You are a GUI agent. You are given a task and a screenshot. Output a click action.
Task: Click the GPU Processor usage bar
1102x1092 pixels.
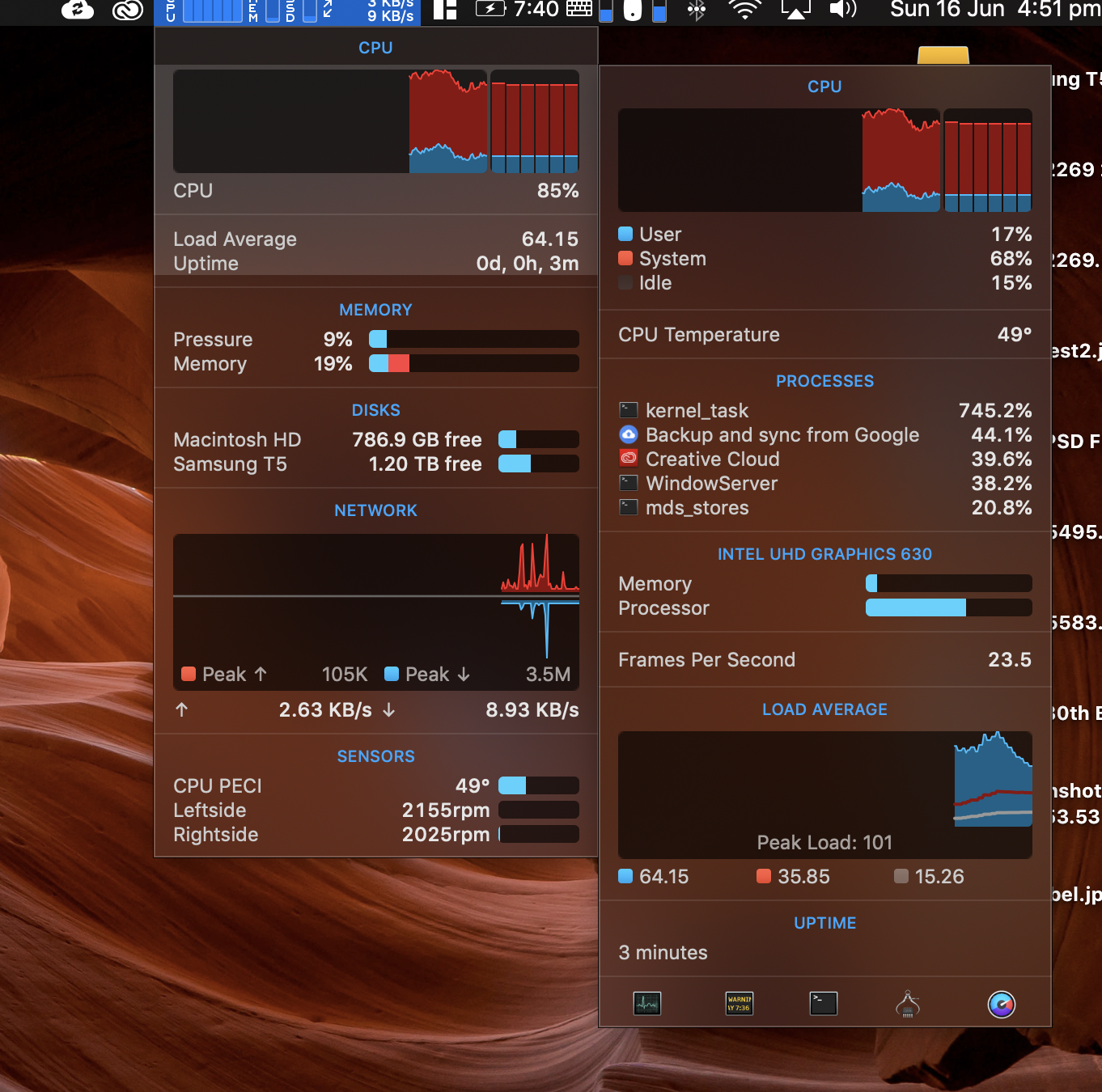pyautogui.click(x=949, y=607)
